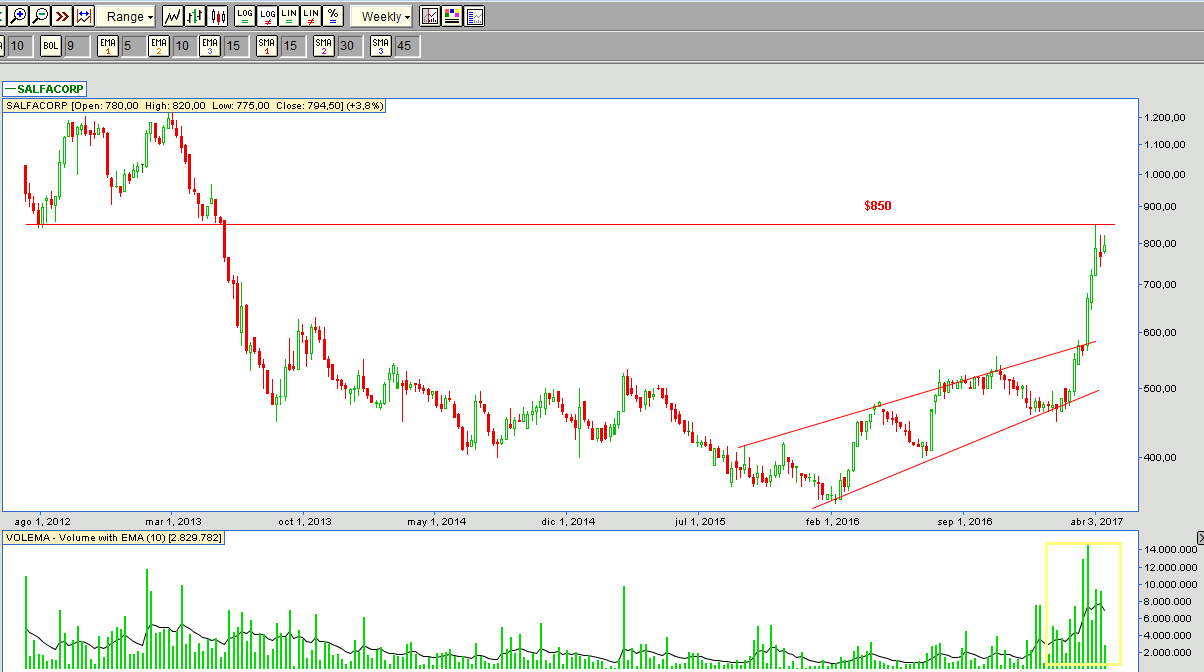
Task: Toggle the BOL Bollinger bands indicator
Action: [51, 45]
